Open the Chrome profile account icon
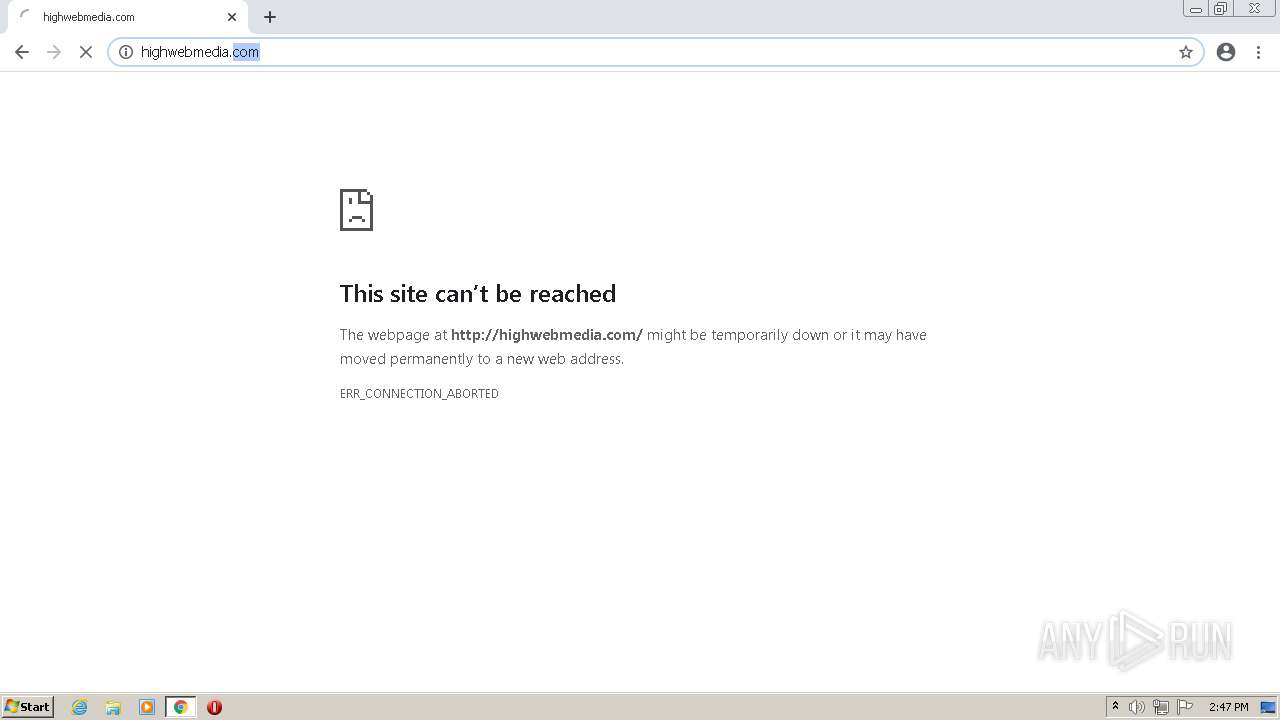This screenshot has height=720, width=1280. (x=1226, y=52)
